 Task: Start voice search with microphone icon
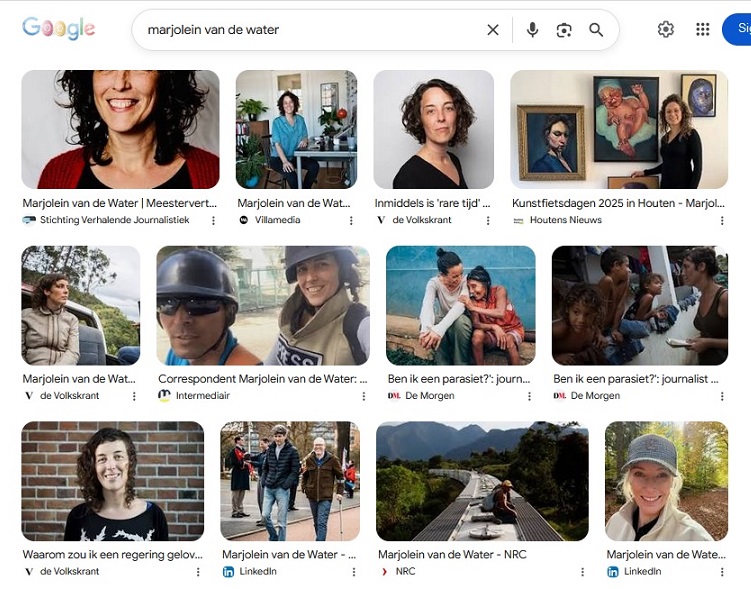point(532,30)
